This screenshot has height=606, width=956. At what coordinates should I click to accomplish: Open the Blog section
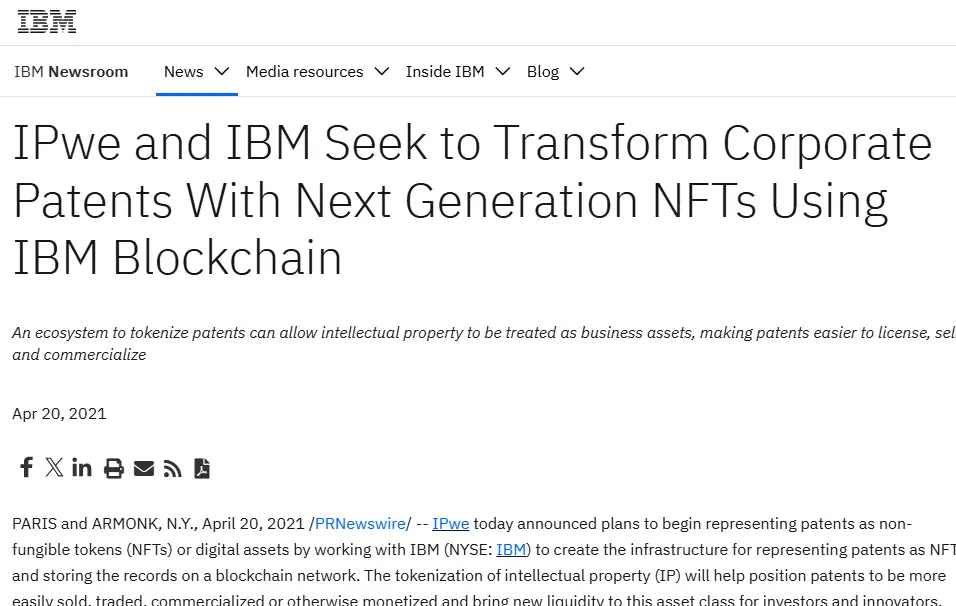[542, 71]
